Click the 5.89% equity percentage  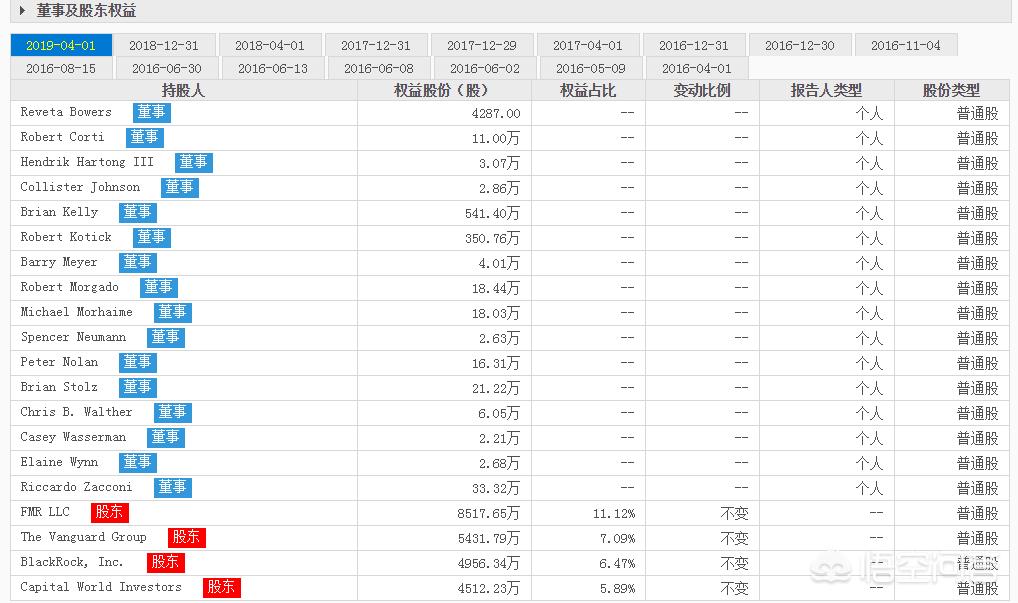coord(617,588)
